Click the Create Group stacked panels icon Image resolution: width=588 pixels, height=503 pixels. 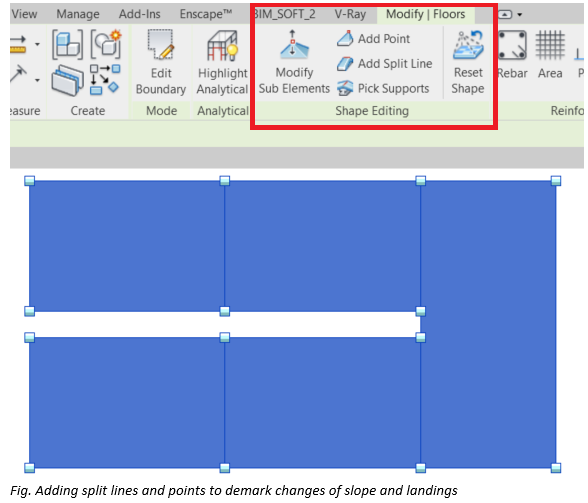(68, 80)
